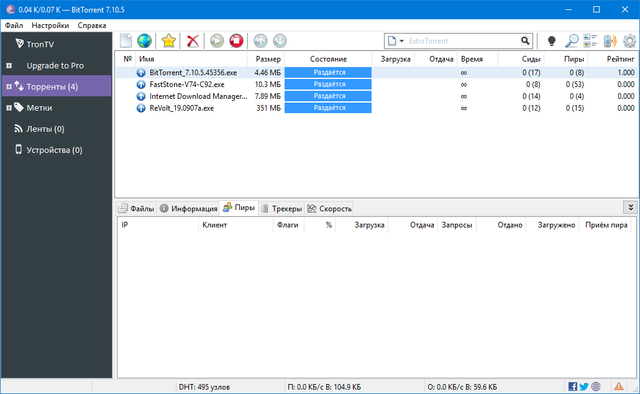This screenshot has height=394, width=640.
Task: Click status icon of BitTorrent_7.10.5.45356.exe
Action: (141, 73)
